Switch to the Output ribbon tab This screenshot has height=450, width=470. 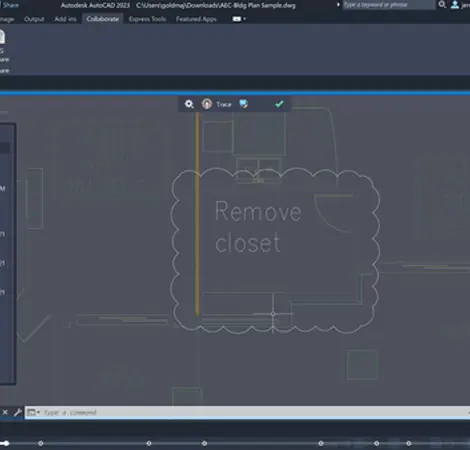pos(34,19)
